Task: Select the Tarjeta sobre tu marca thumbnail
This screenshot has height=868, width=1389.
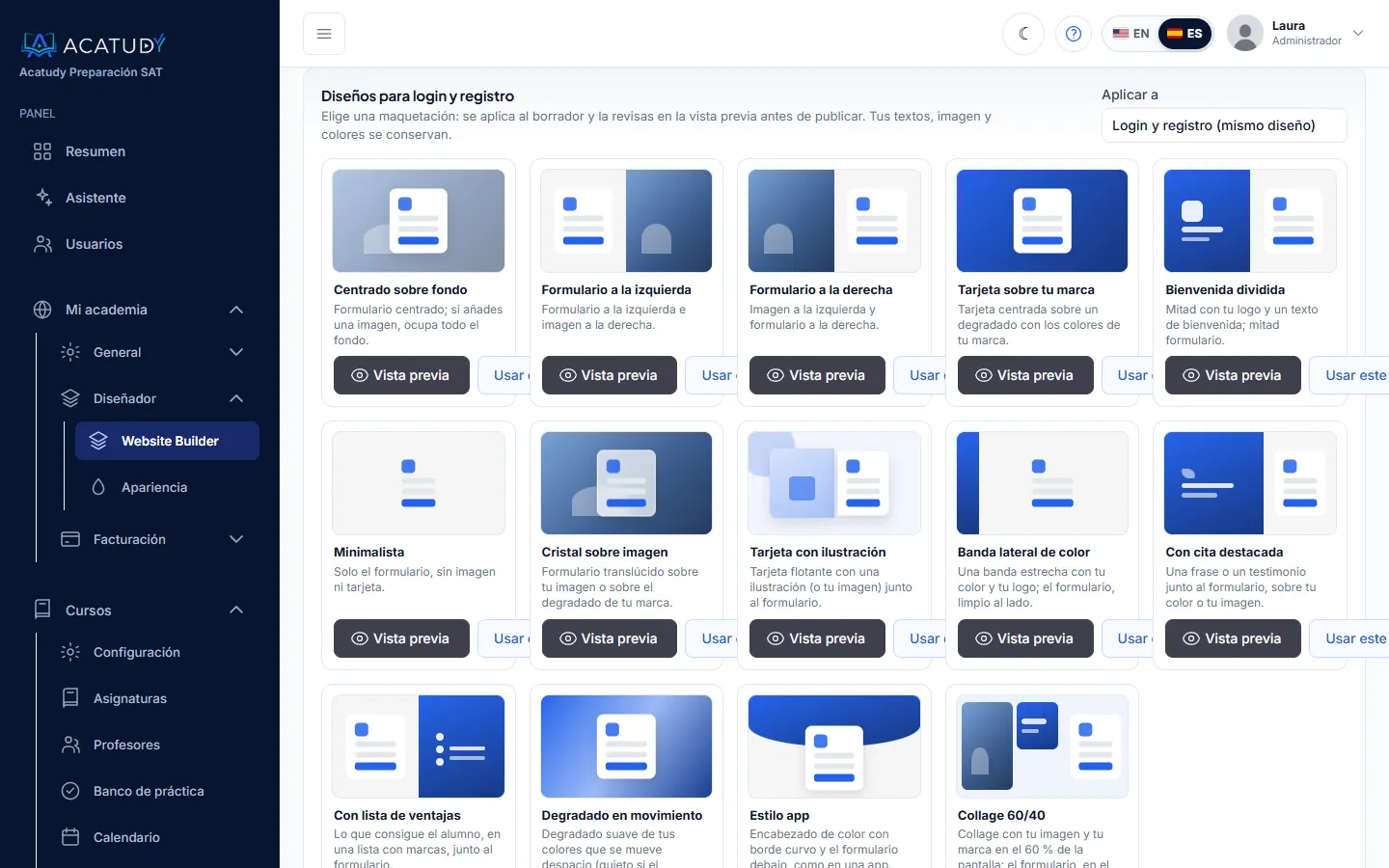Action: 1042,221
